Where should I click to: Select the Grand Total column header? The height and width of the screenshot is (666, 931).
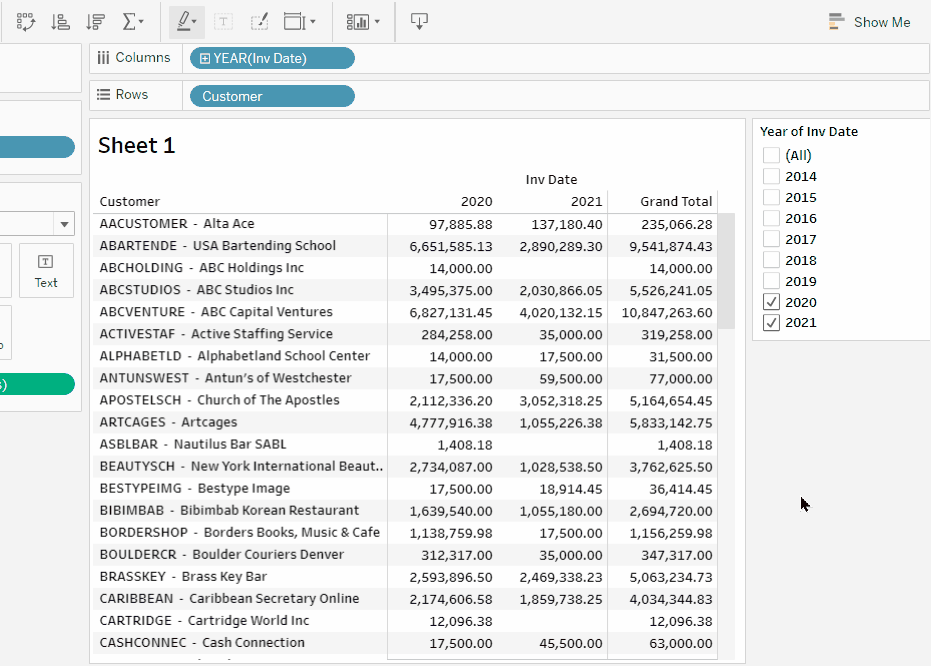pos(675,201)
